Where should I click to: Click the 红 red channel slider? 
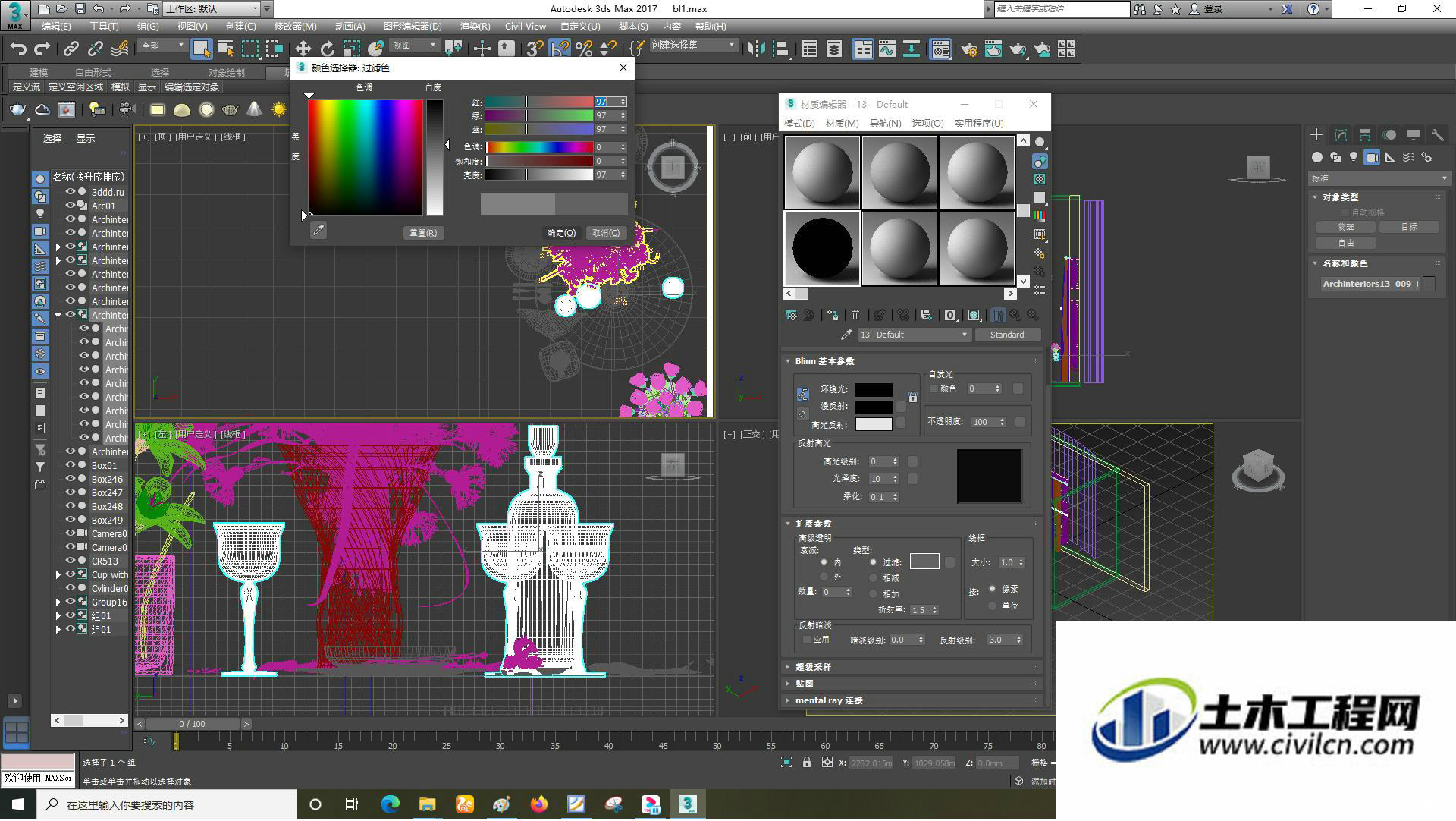[539, 102]
